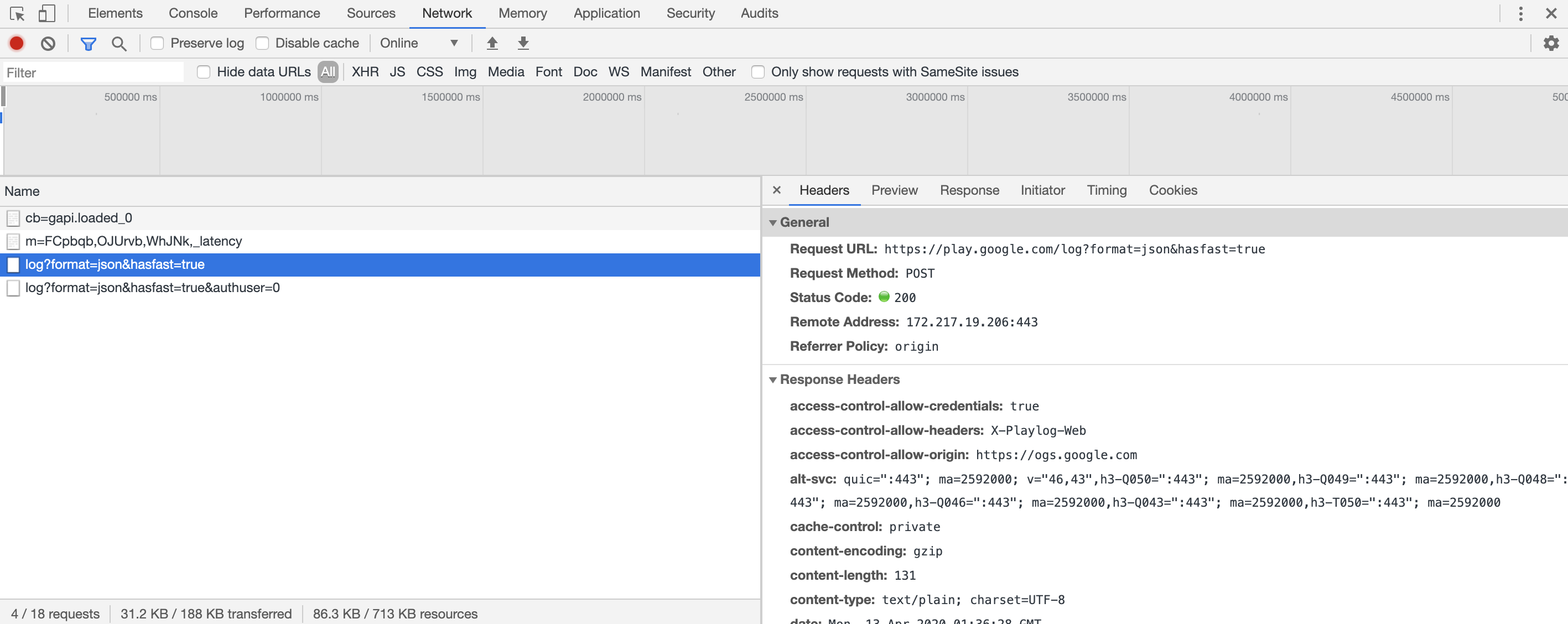Filter requests by Media

(506, 72)
